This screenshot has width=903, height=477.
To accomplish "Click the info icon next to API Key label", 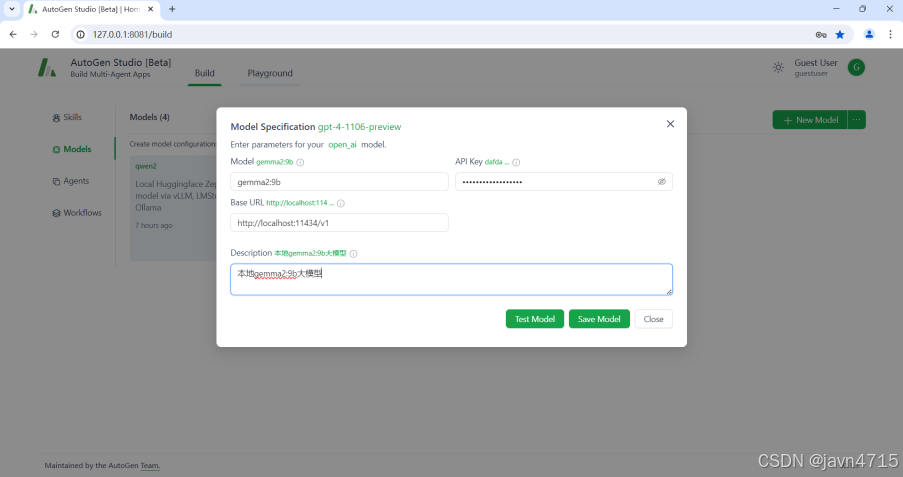I will pyautogui.click(x=516, y=162).
